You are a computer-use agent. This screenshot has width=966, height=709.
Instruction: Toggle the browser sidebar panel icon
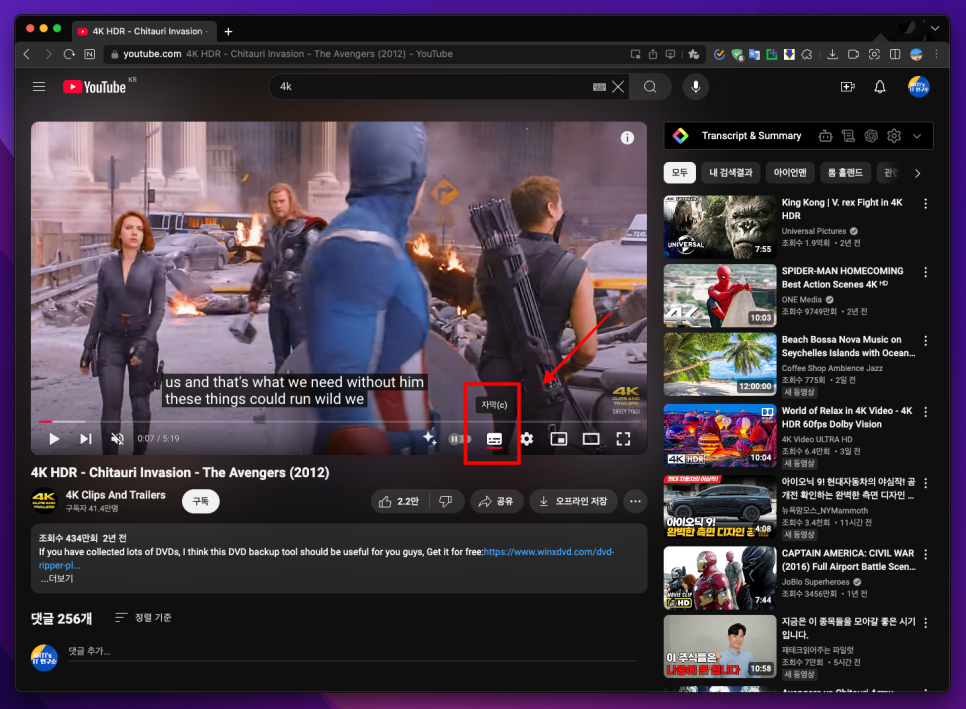895,54
